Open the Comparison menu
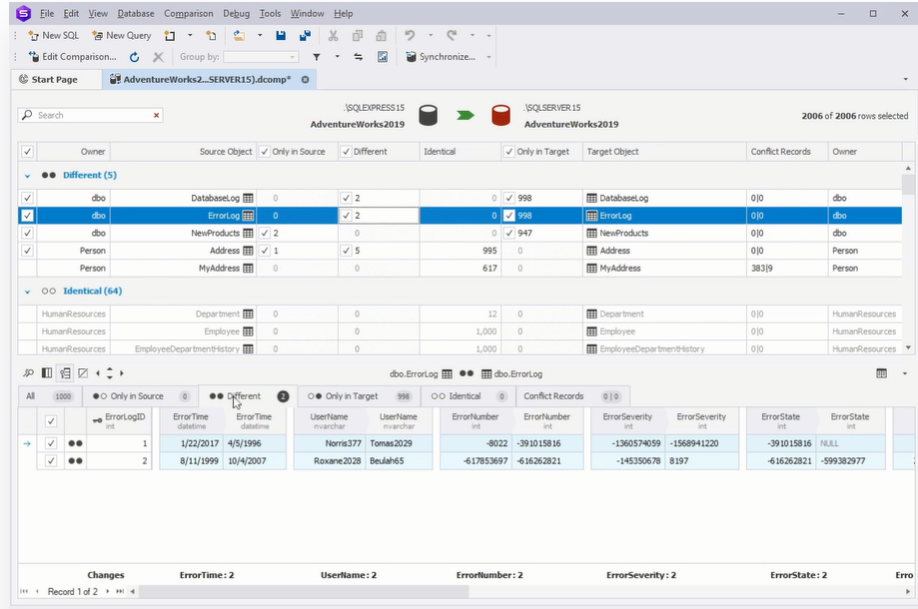Screen dimensions: 918x609 pos(187,14)
